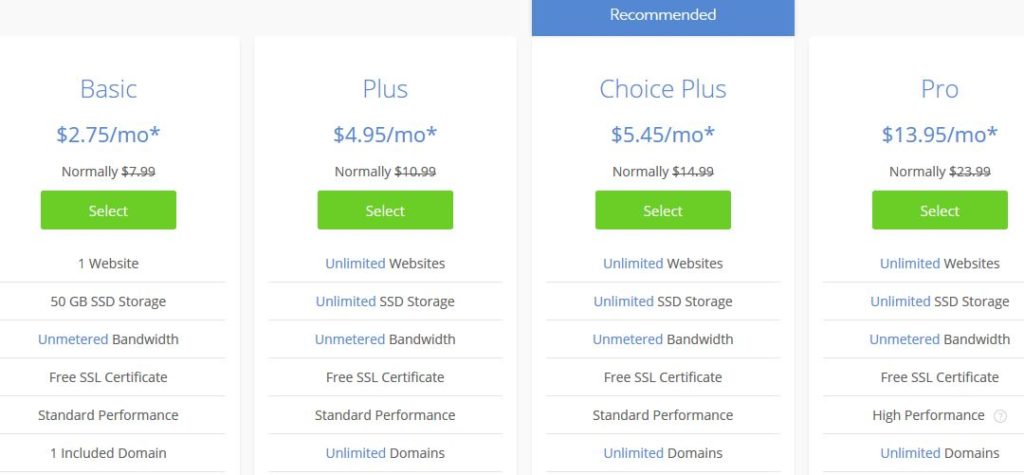Click the $2.75/mo Basic price

coord(108,134)
